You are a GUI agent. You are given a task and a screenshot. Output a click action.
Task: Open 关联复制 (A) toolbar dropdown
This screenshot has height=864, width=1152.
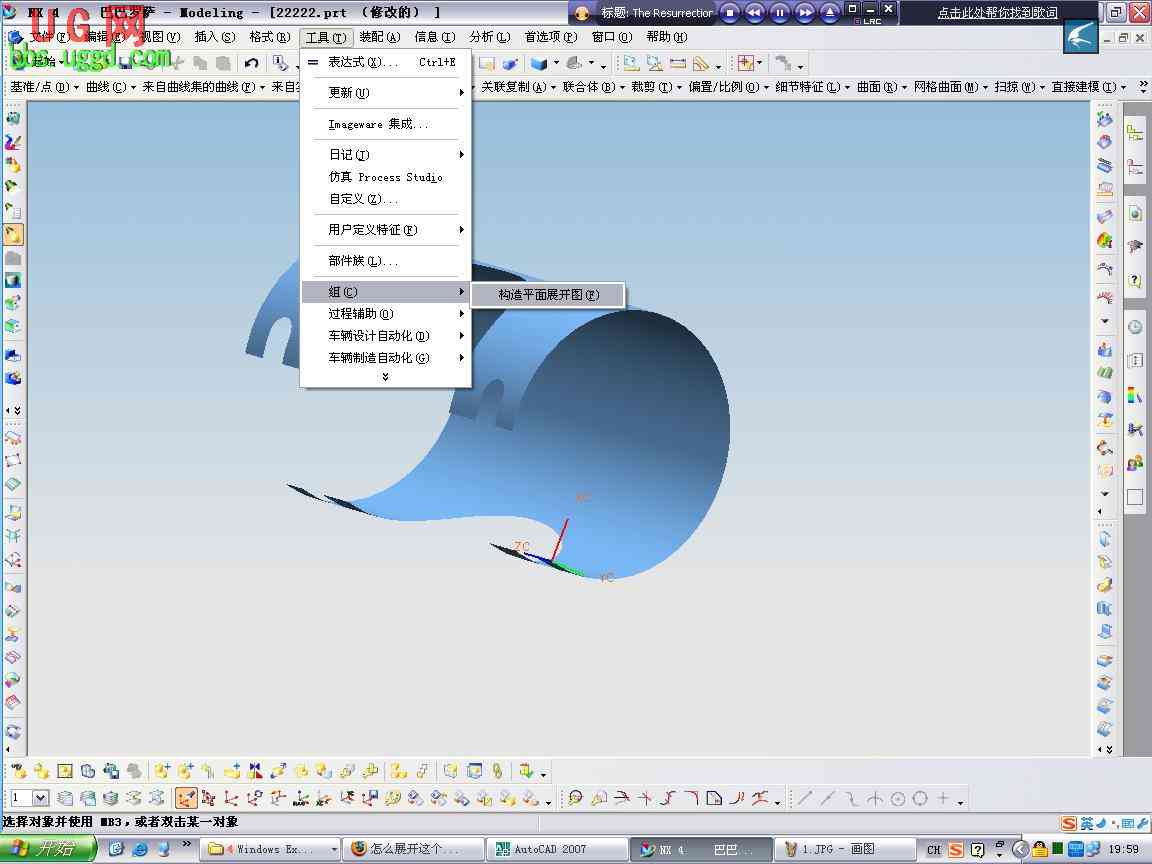point(518,87)
